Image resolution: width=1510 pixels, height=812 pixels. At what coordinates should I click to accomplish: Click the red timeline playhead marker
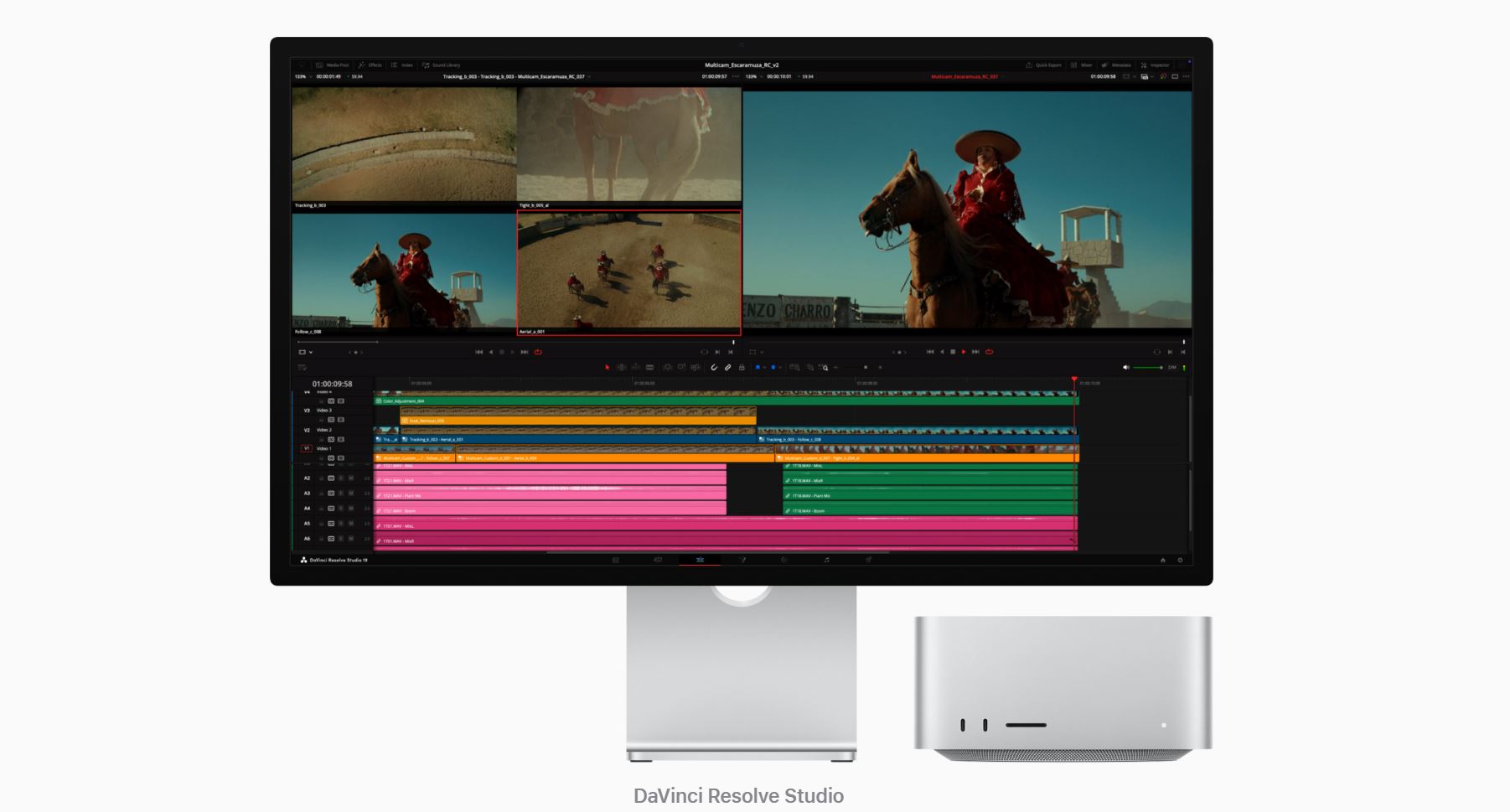tap(1074, 380)
